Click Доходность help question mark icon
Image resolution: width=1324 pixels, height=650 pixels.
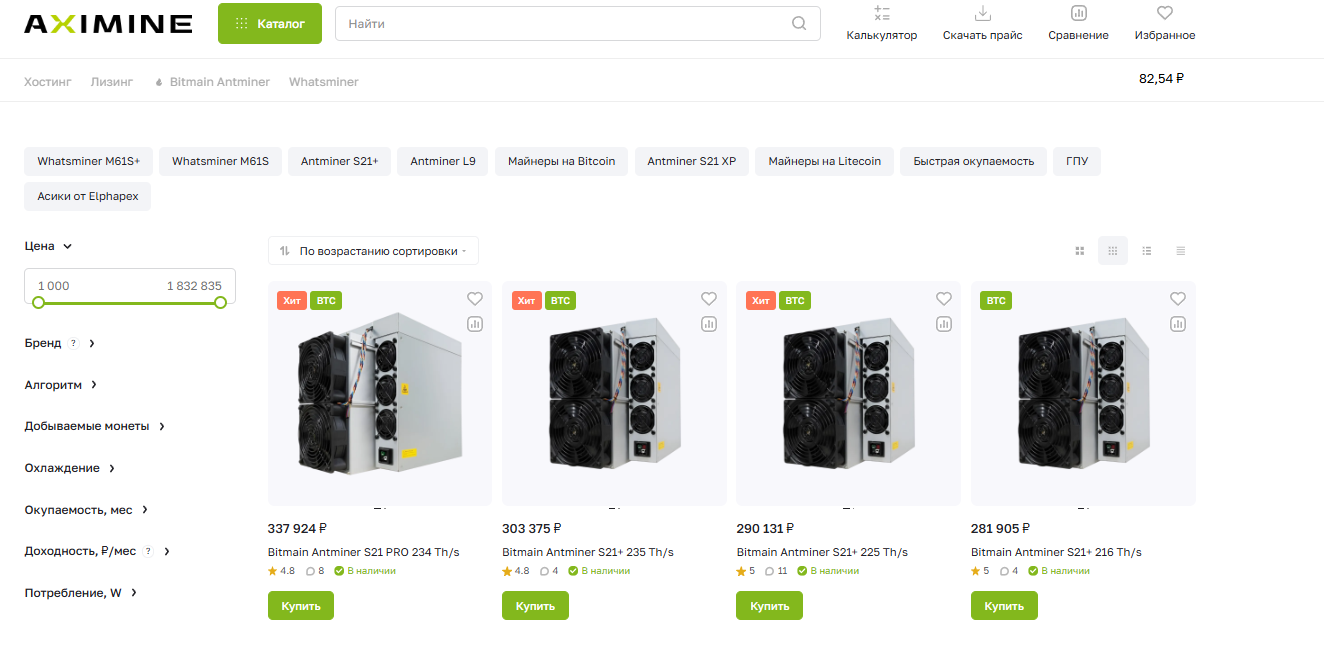click(148, 551)
